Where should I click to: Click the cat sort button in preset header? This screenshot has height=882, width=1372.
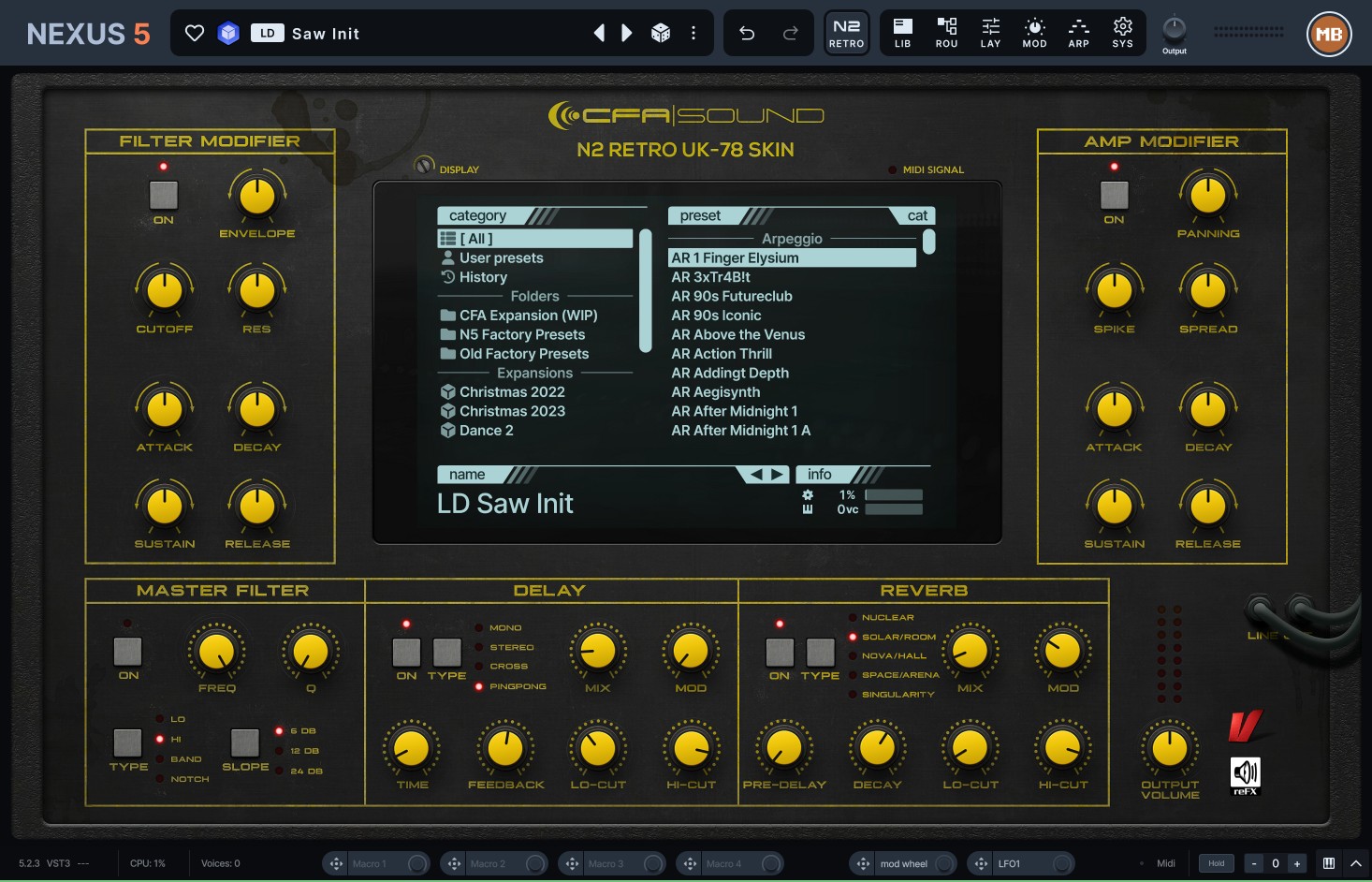917,215
